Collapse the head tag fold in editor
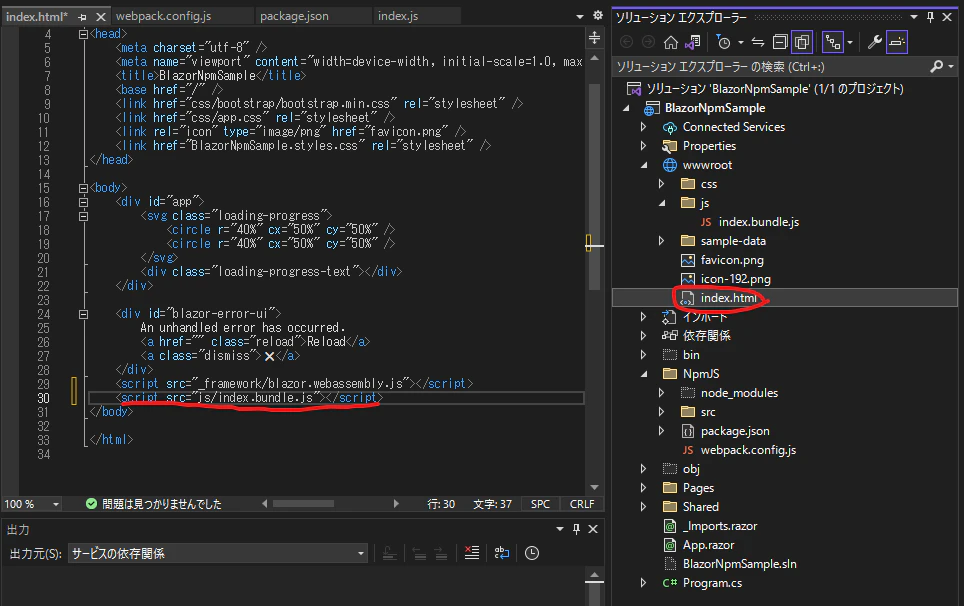This screenshot has height=606, width=964. pos(84,34)
